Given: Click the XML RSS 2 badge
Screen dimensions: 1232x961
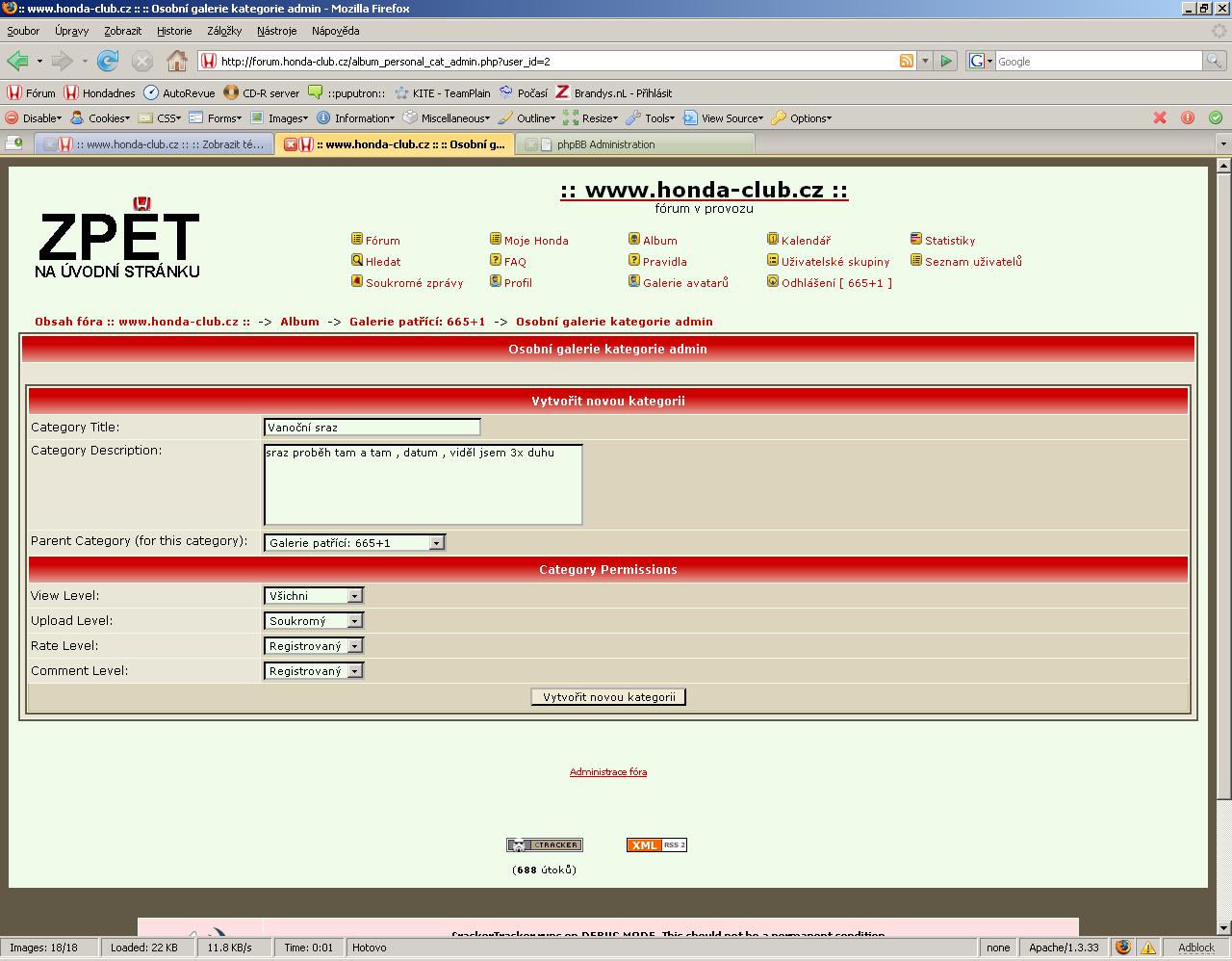Looking at the screenshot, I should click(656, 845).
